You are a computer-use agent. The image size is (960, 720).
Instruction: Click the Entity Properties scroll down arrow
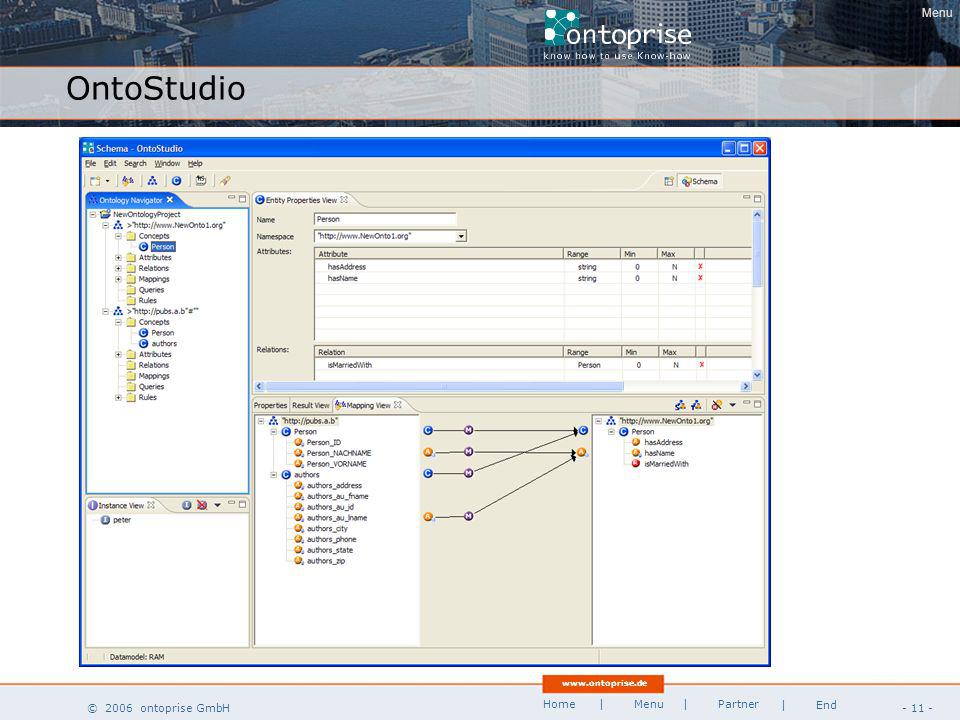pyautogui.click(x=757, y=375)
